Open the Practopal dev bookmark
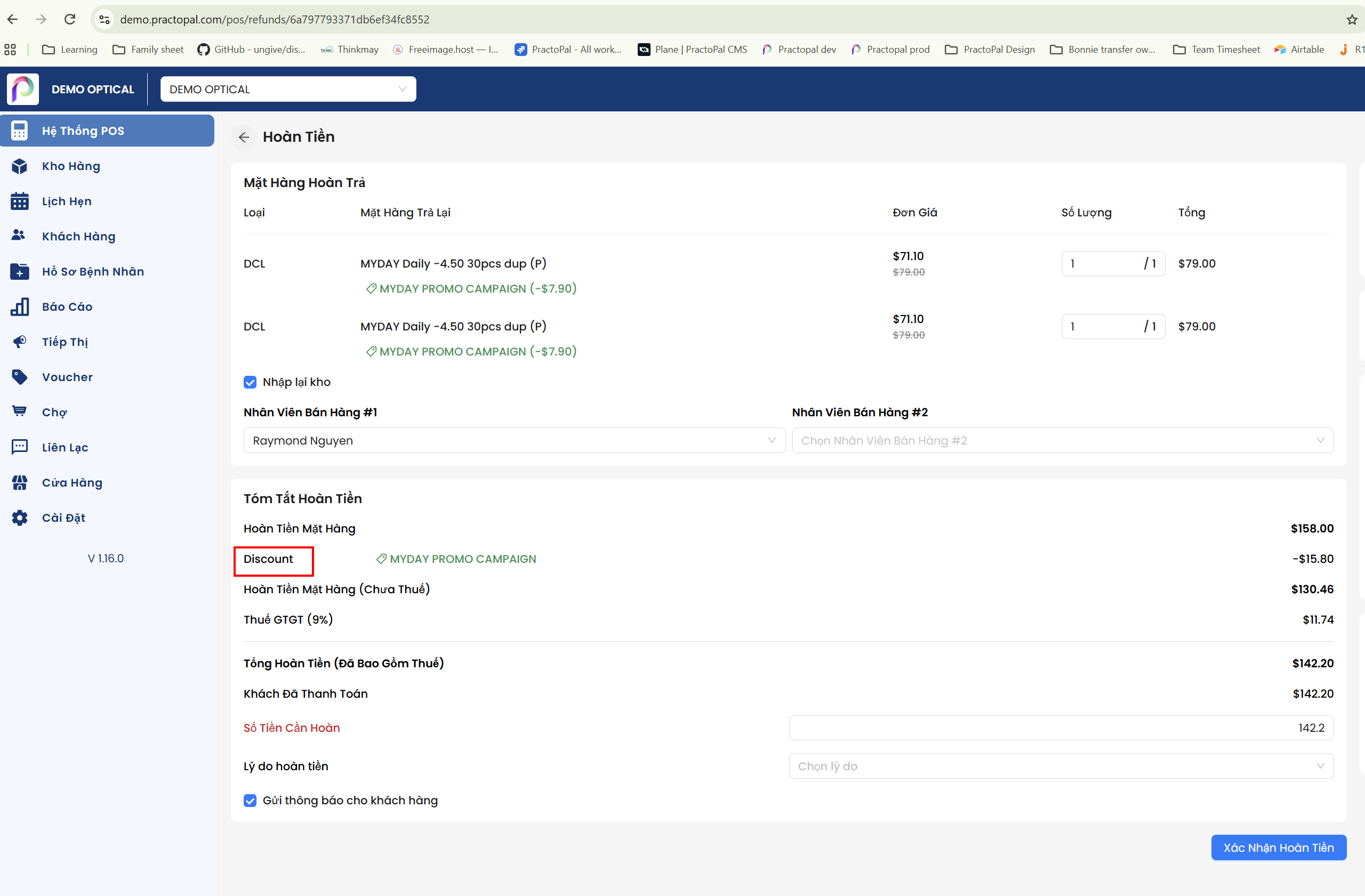Screen dimensions: 1365x896 [799, 49]
